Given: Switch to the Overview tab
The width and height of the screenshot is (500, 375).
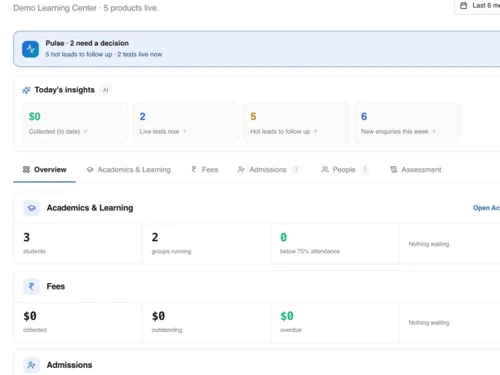Looking at the screenshot, I should [x=45, y=170].
